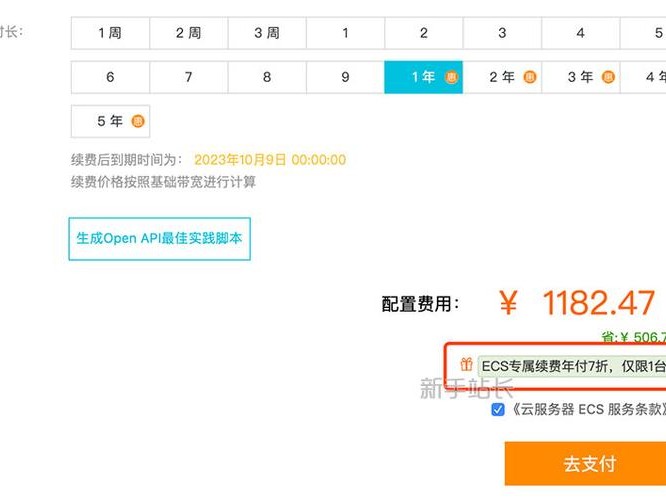Select the 6 month duration option
Screen dimensions: 666x500
pyautogui.click(x=110, y=77)
